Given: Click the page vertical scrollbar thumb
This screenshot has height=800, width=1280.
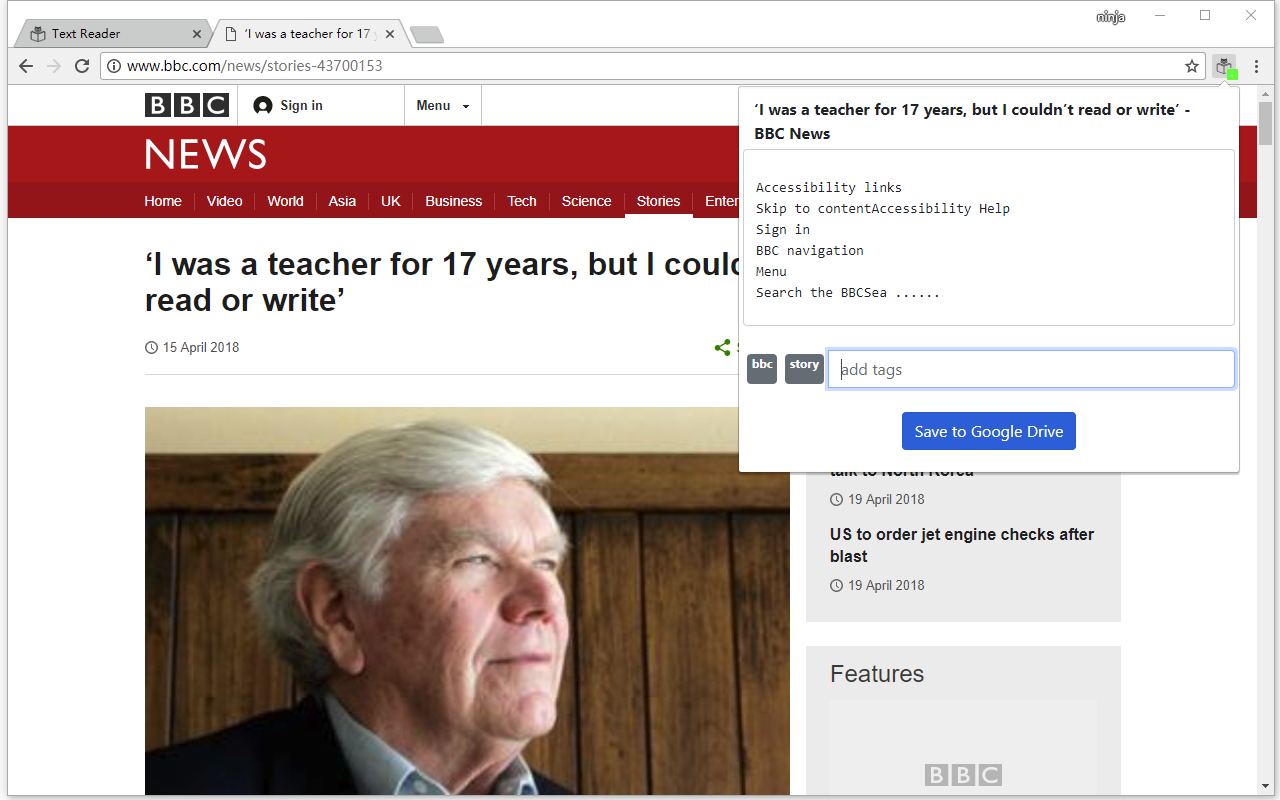Looking at the screenshot, I should pyautogui.click(x=1265, y=123).
